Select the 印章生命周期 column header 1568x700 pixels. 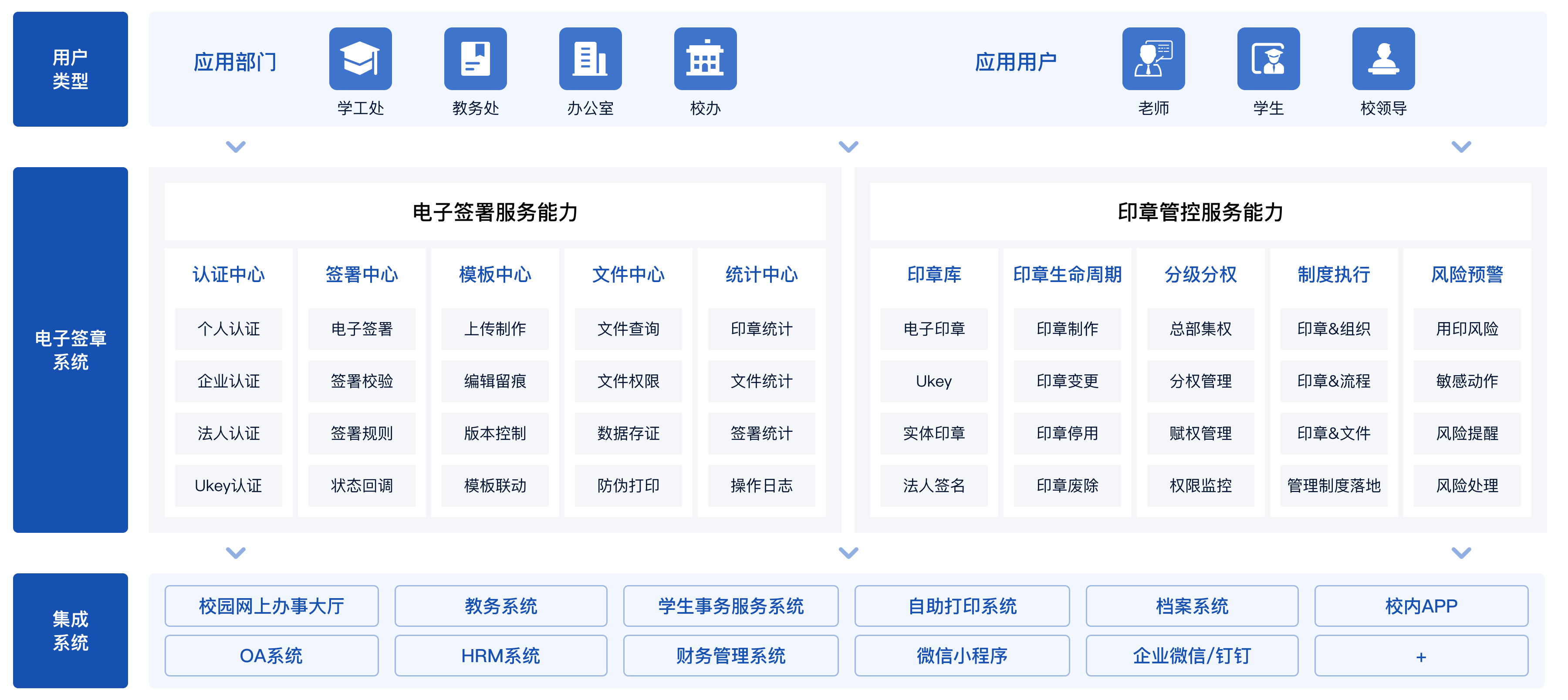[1067, 274]
